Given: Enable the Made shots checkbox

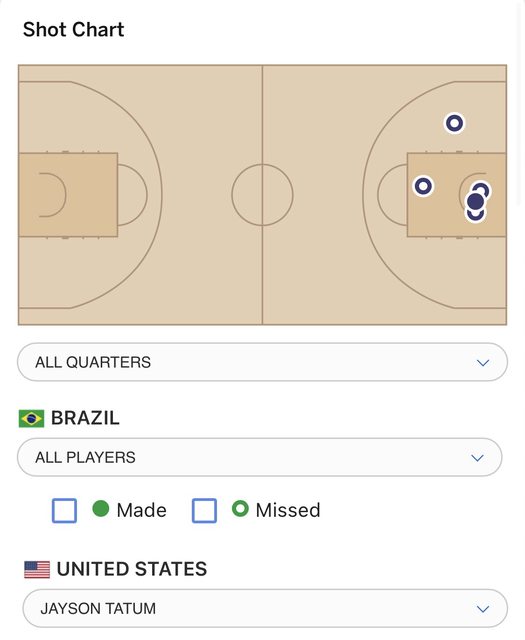Looking at the screenshot, I should tap(65, 510).
